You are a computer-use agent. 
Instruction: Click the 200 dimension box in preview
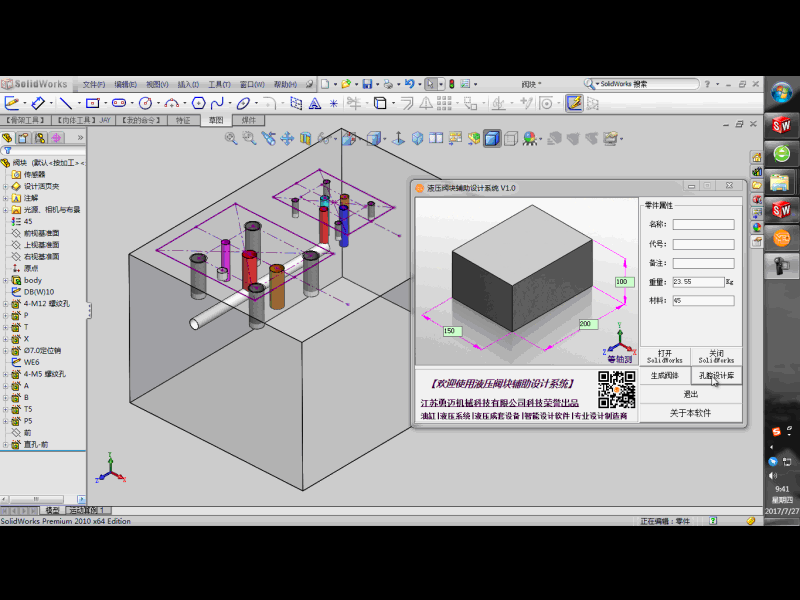(x=588, y=324)
